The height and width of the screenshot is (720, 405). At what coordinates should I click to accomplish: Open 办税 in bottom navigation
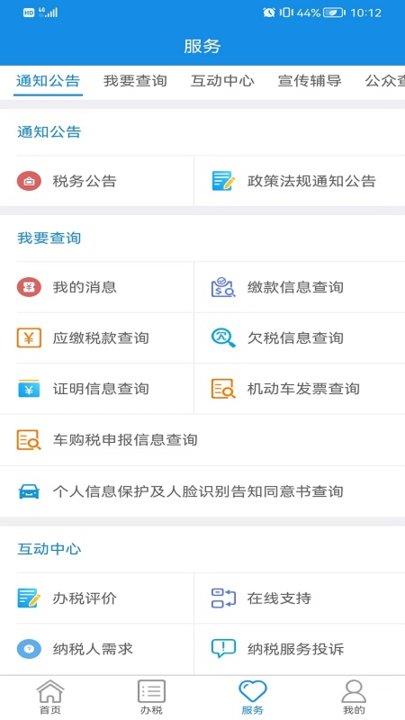(x=152, y=697)
